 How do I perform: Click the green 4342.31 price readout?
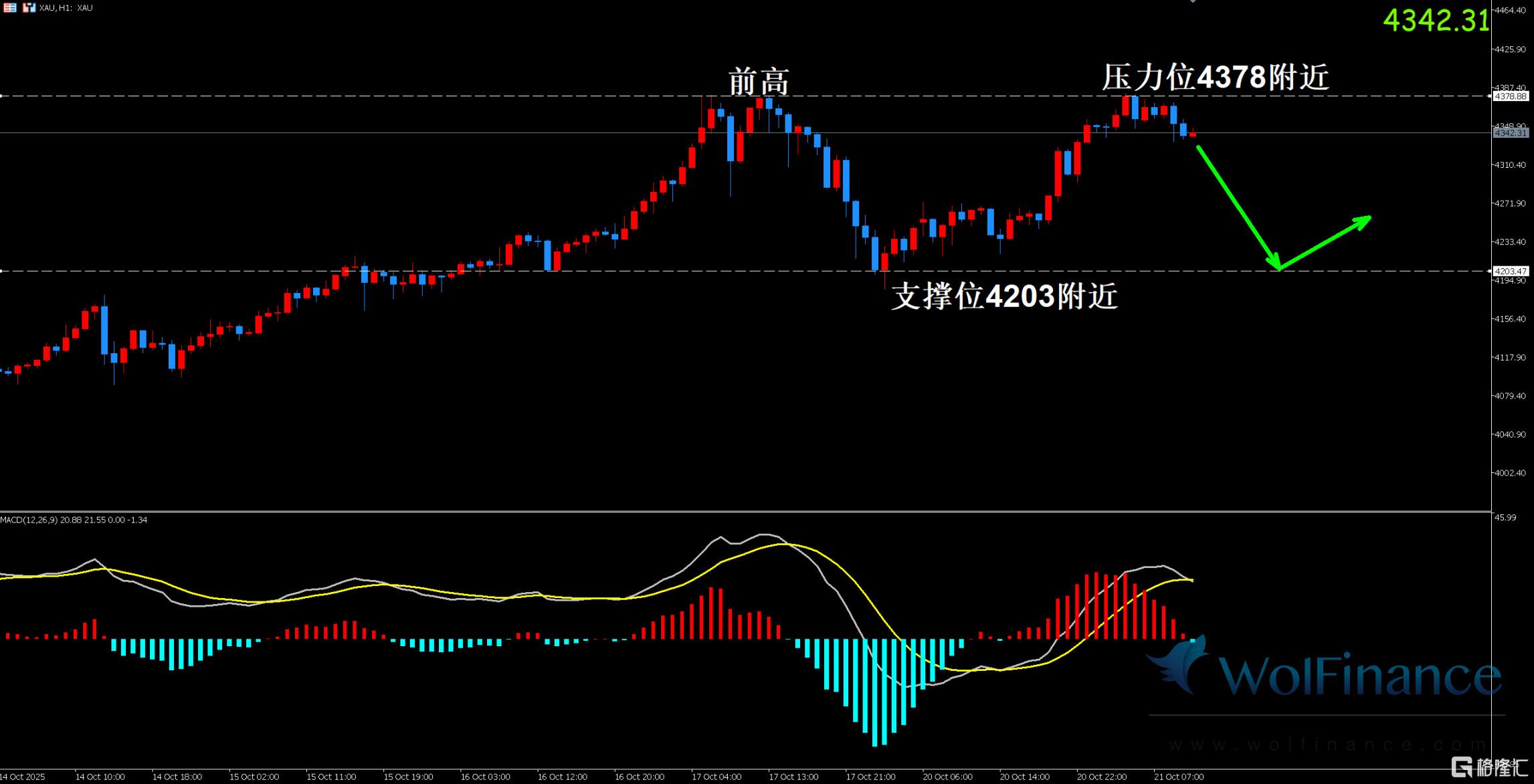(x=1436, y=20)
